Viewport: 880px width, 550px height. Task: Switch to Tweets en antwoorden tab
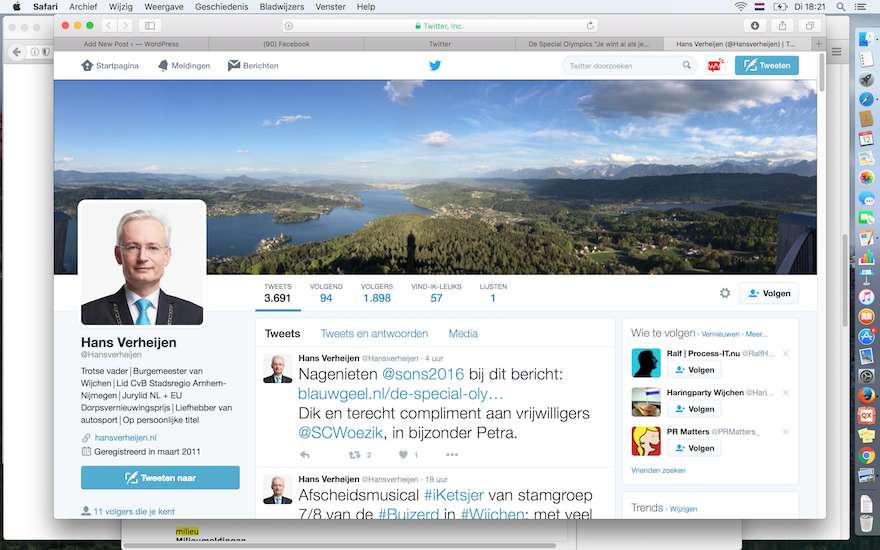coord(374,334)
